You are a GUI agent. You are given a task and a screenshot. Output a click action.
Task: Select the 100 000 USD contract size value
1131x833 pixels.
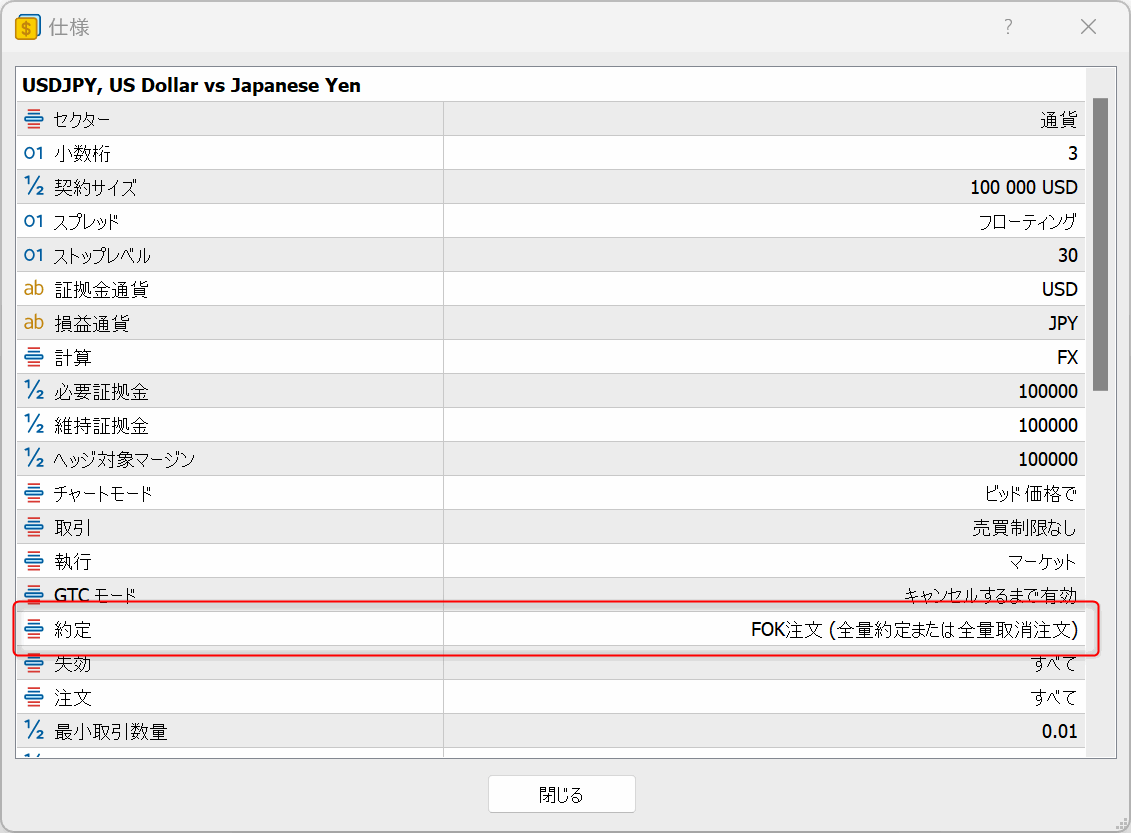(1023, 187)
